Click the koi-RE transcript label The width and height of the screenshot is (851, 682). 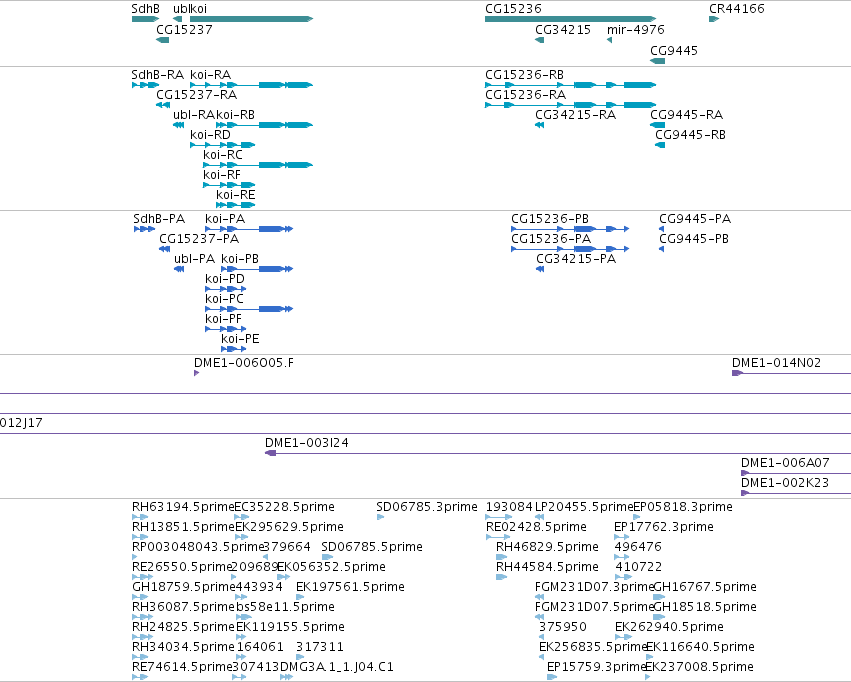[x=236, y=195]
